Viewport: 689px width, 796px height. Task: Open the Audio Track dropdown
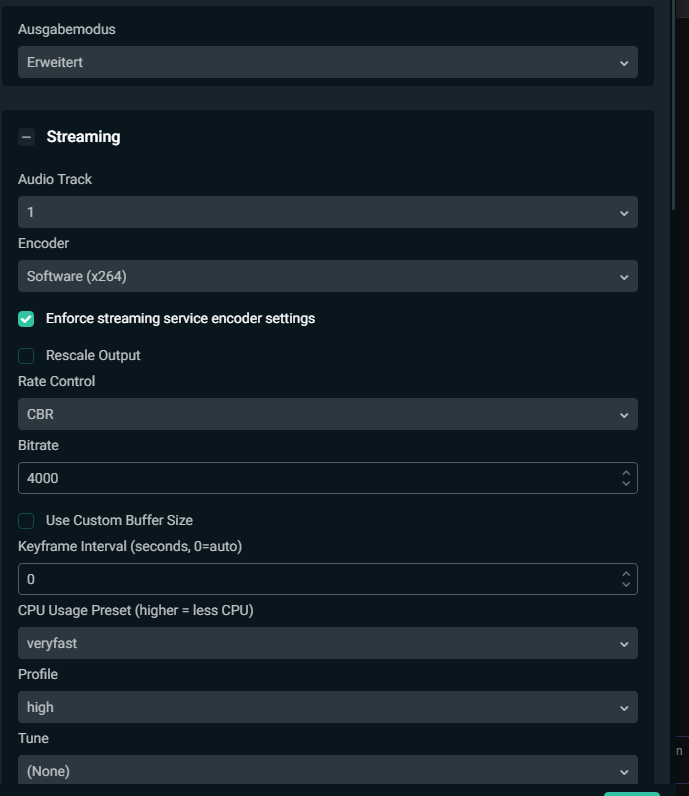click(x=327, y=212)
